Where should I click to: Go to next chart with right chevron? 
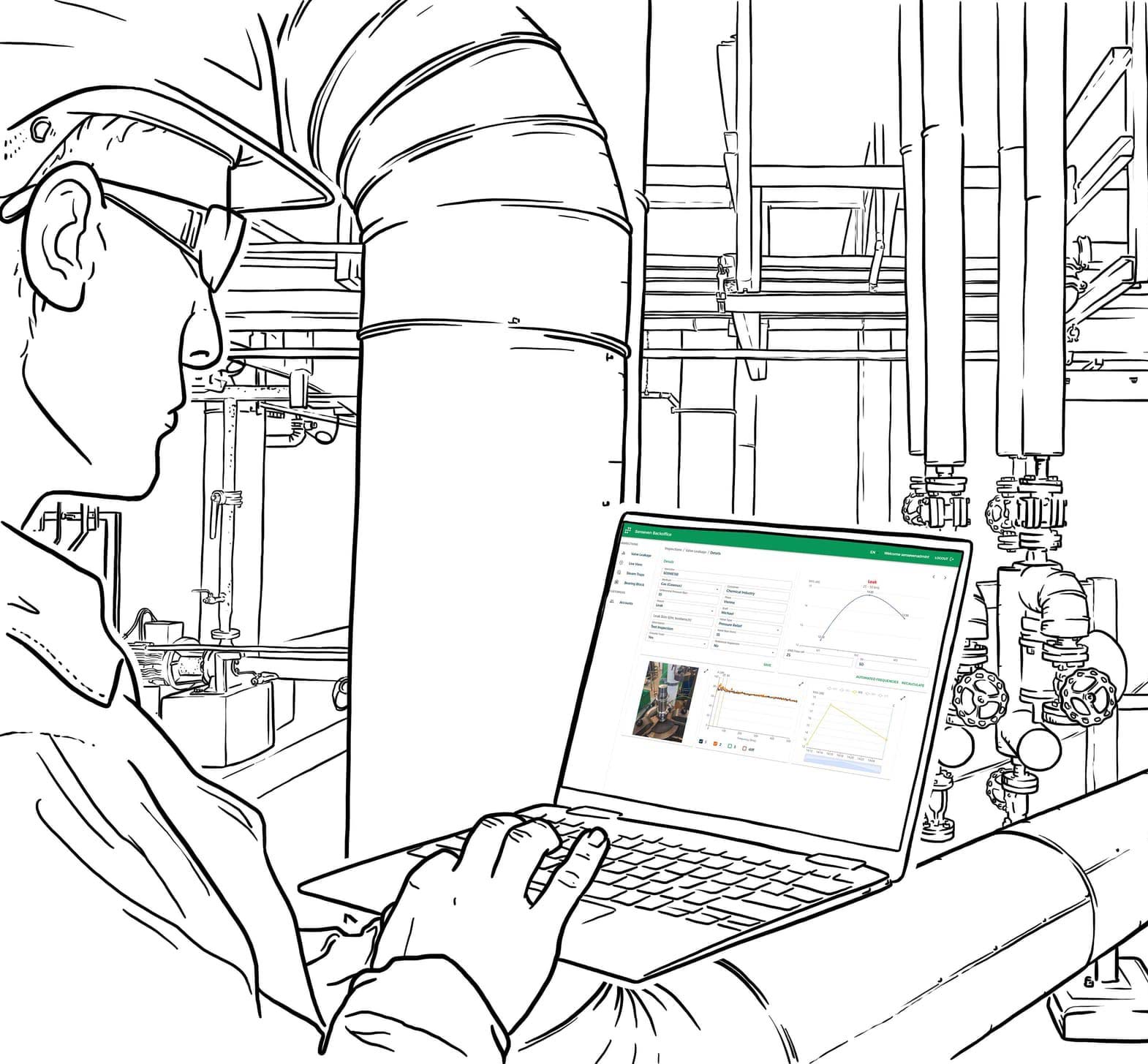[945, 578]
